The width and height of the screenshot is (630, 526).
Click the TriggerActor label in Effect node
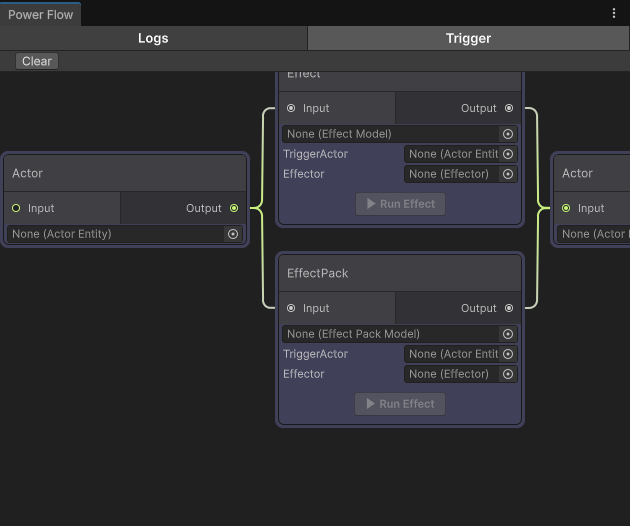point(315,154)
